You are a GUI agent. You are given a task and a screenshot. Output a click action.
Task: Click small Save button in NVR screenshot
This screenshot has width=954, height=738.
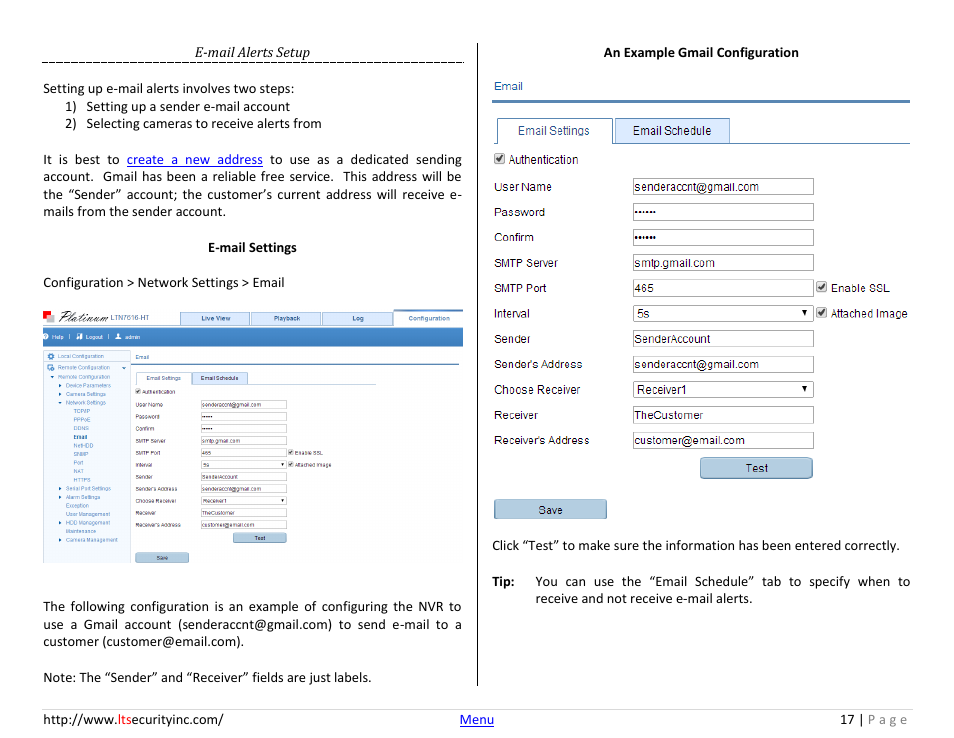tap(162, 558)
